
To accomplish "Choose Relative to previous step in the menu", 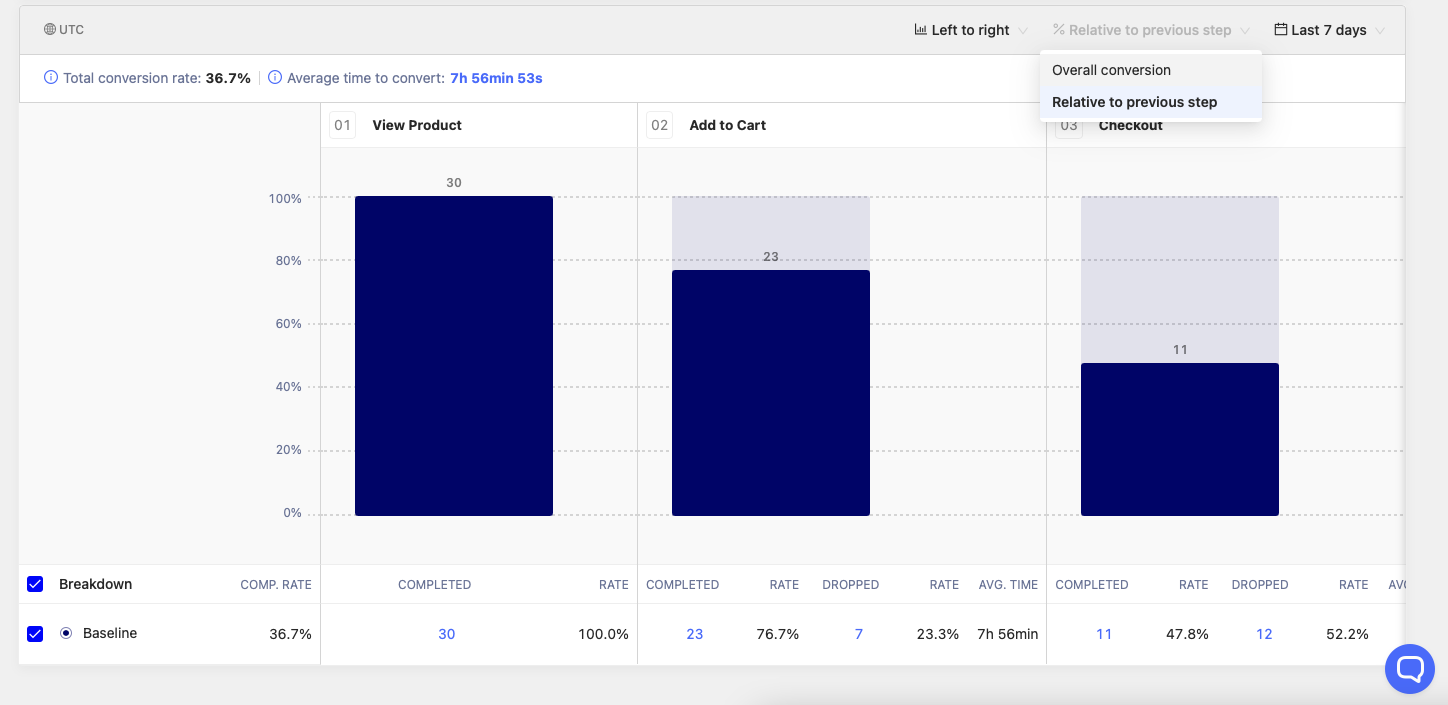I will [x=1134, y=101].
